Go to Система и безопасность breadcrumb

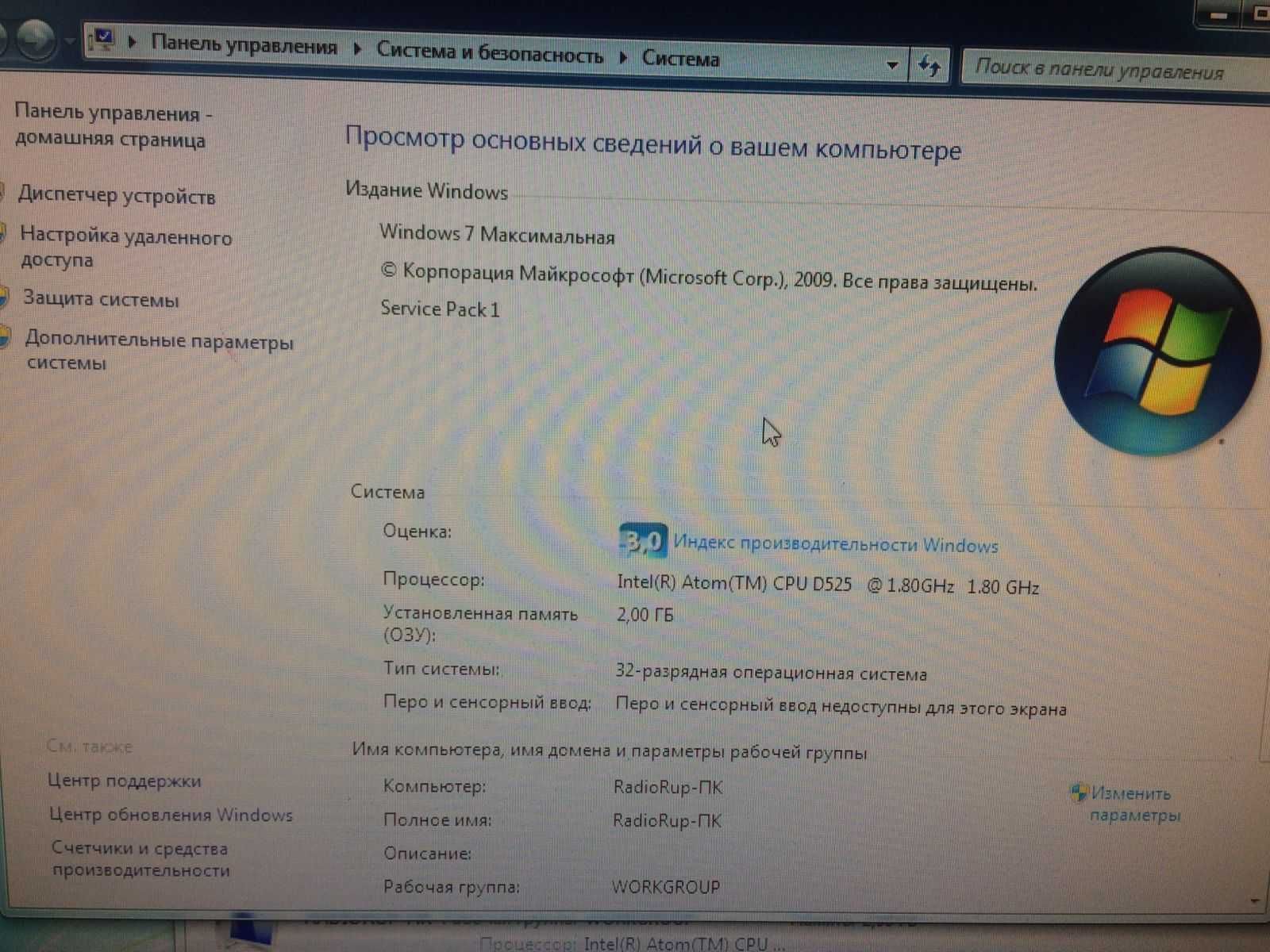pos(490,53)
